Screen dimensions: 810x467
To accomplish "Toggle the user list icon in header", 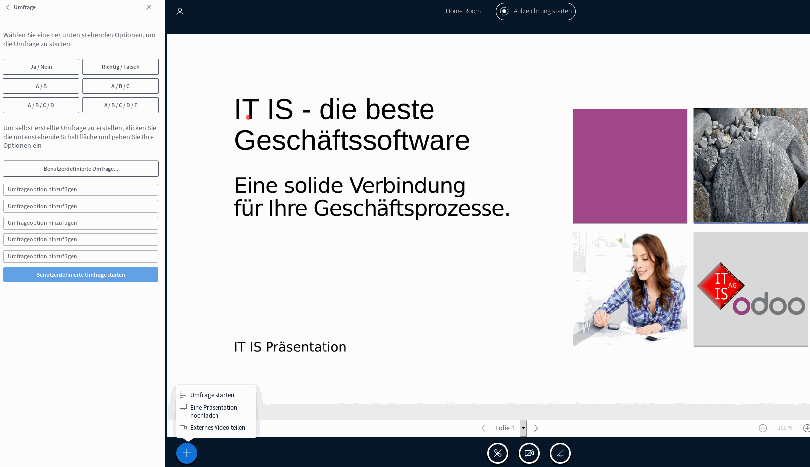I will tap(180, 11).
